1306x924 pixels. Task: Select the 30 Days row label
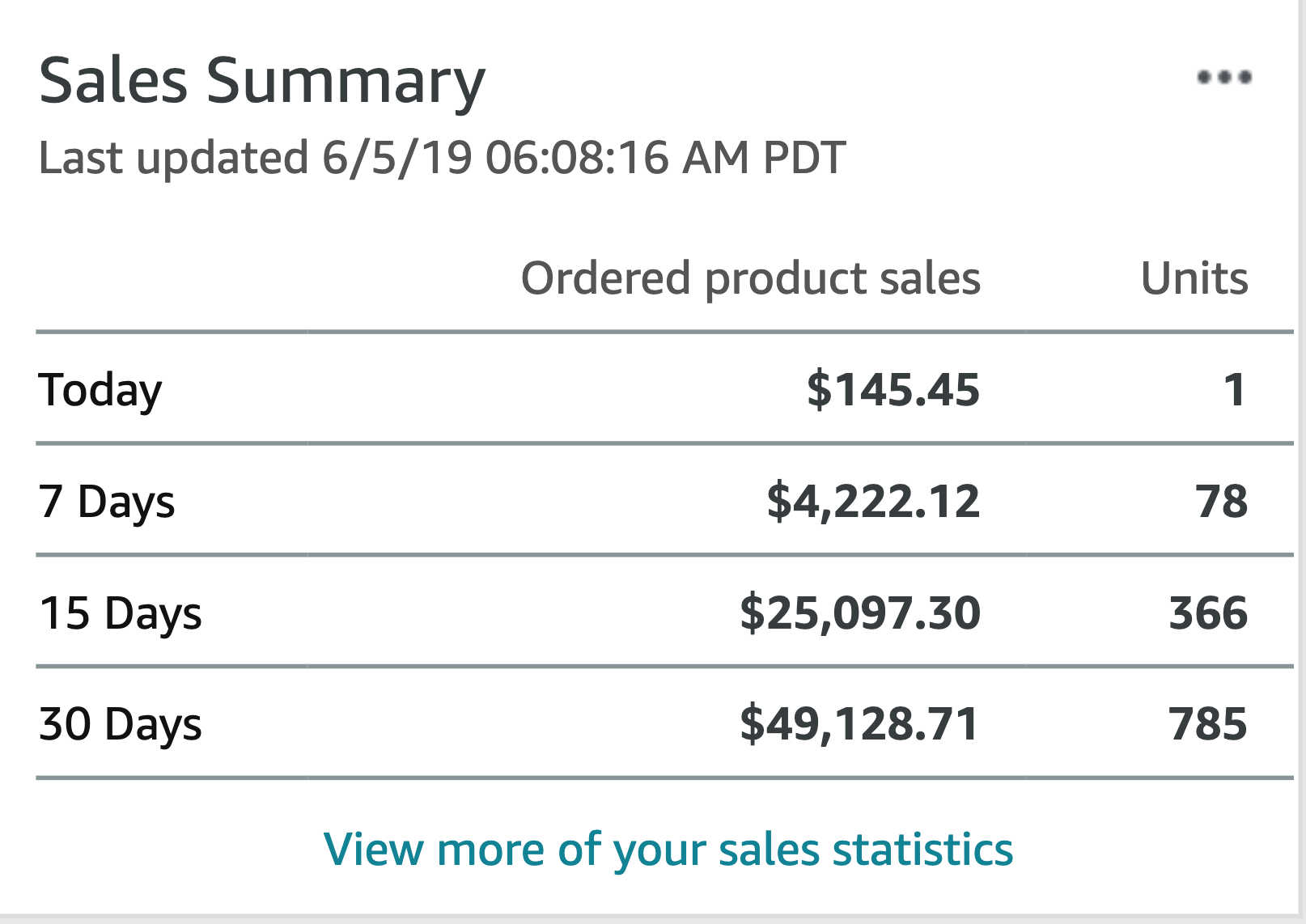(x=121, y=724)
